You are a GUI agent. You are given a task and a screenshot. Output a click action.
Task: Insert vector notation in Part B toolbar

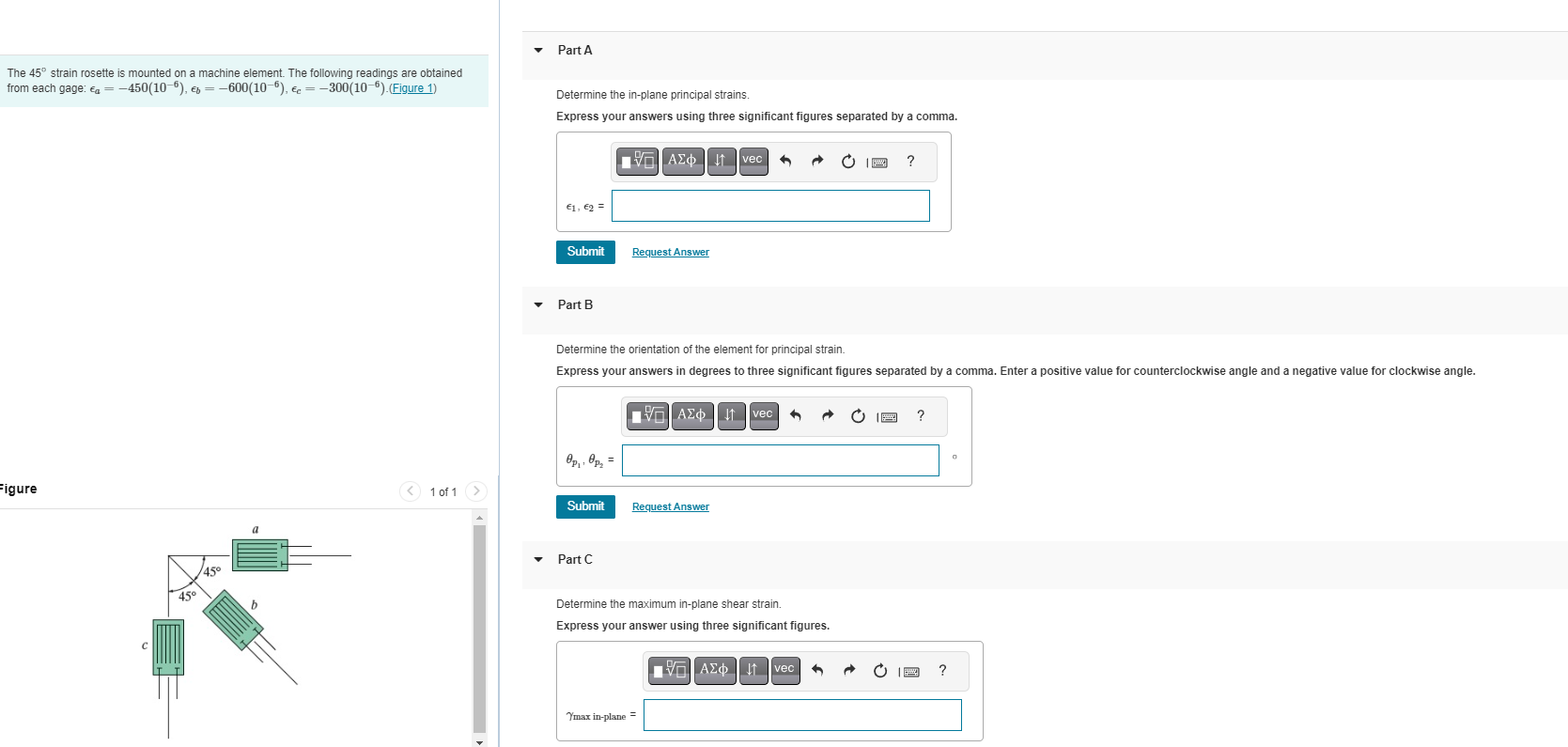tap(764, 415)
